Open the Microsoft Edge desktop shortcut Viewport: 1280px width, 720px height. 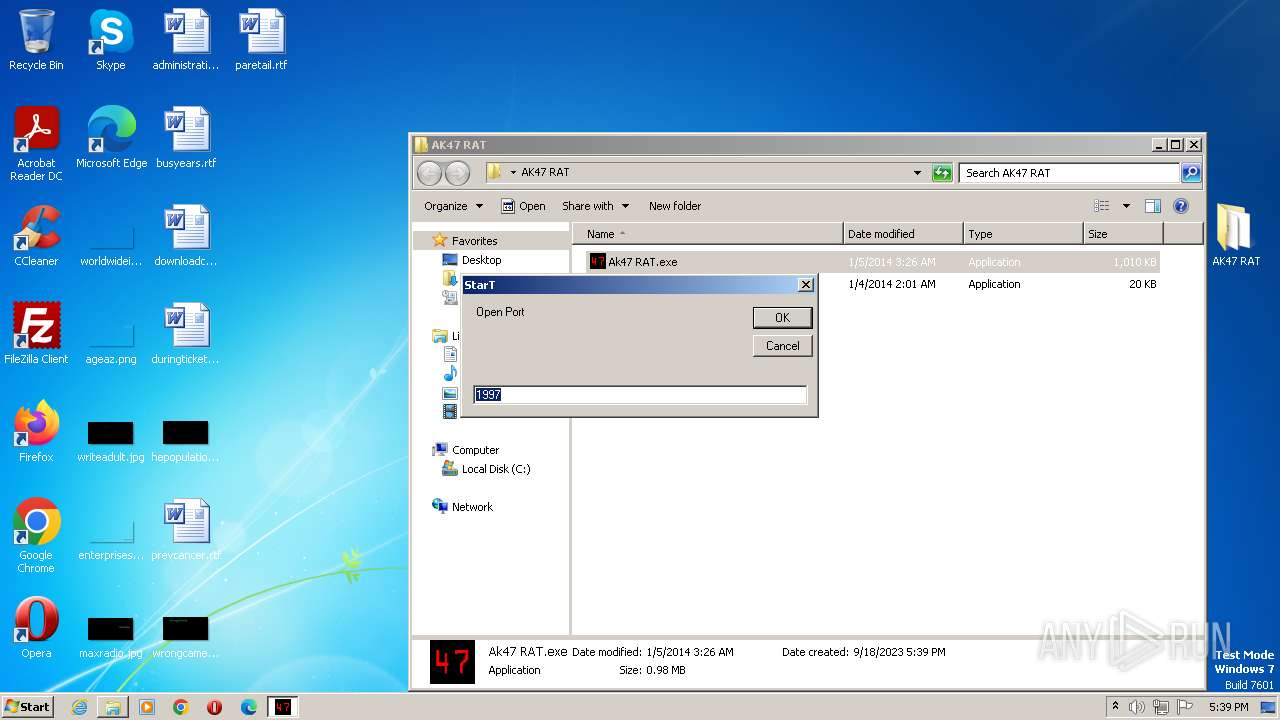pos(111,138)
